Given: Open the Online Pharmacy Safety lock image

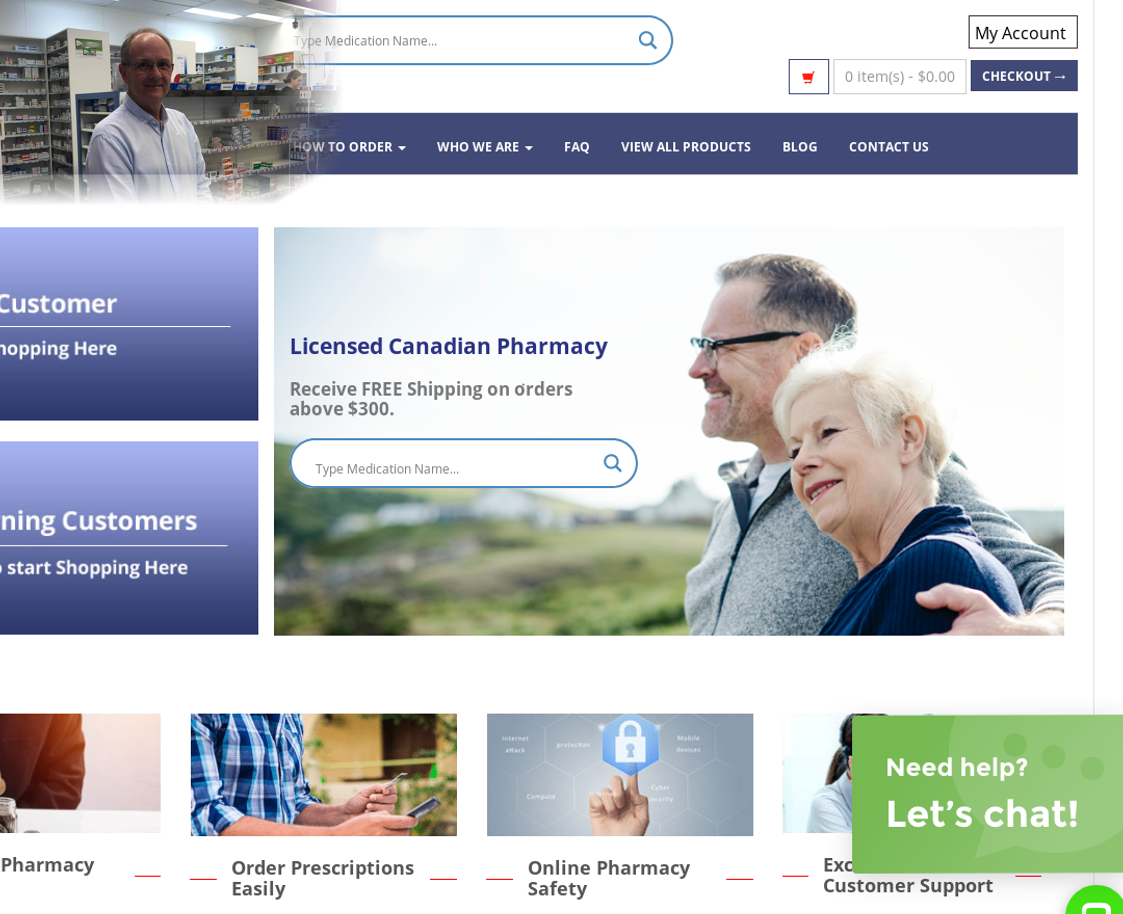Looking at the screenshot, I should point(620,774).
